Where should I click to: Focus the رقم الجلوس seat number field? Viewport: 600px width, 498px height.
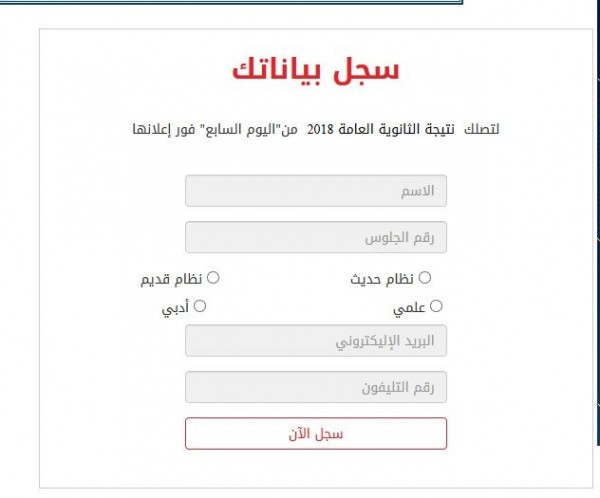(316, 237)
